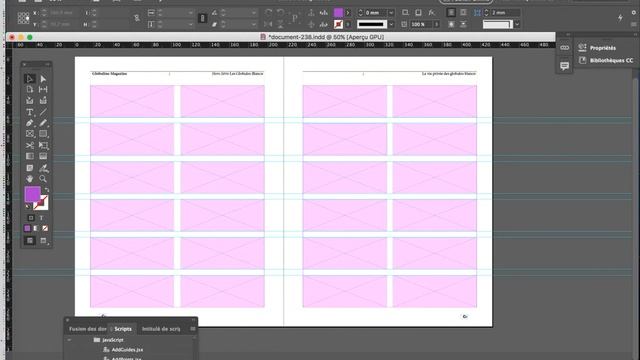Open stroke weight dropdown (0 mm)
This screenshot has width=640, height=360.
coord(391,13)
